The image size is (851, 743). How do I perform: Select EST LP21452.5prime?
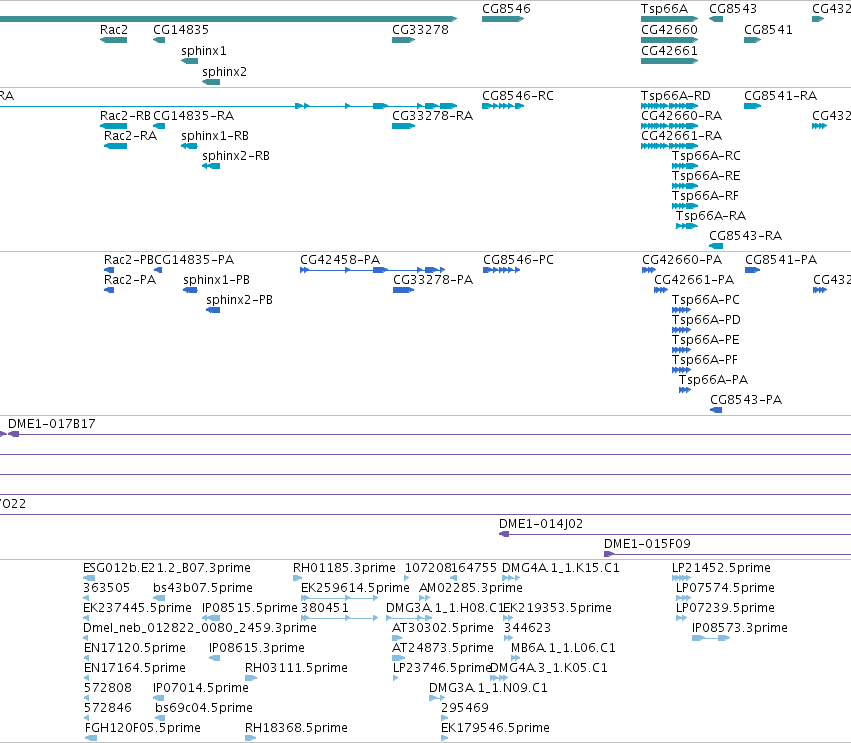(681, 579)
